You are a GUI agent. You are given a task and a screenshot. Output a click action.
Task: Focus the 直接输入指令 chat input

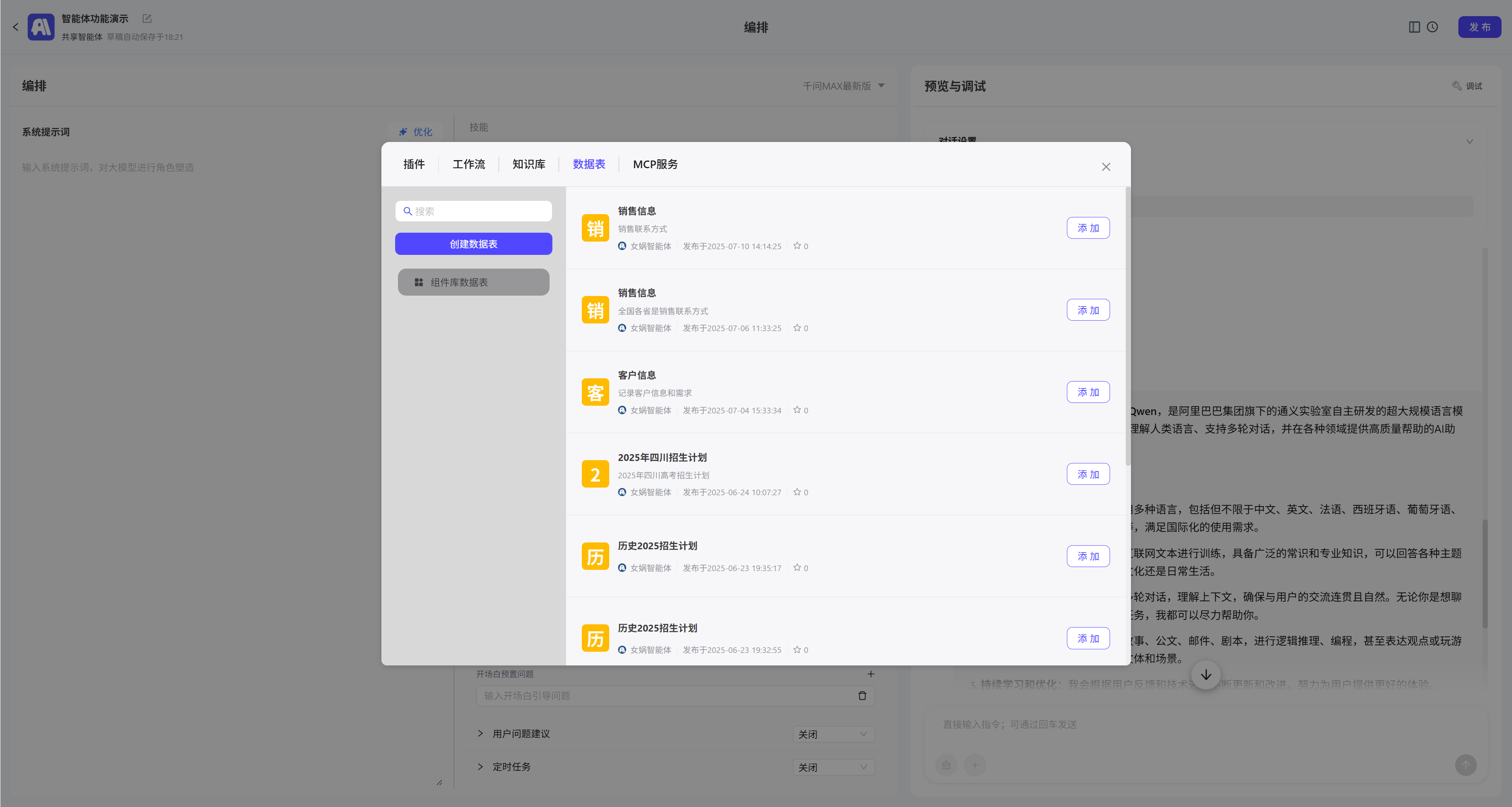(1206, 724)
